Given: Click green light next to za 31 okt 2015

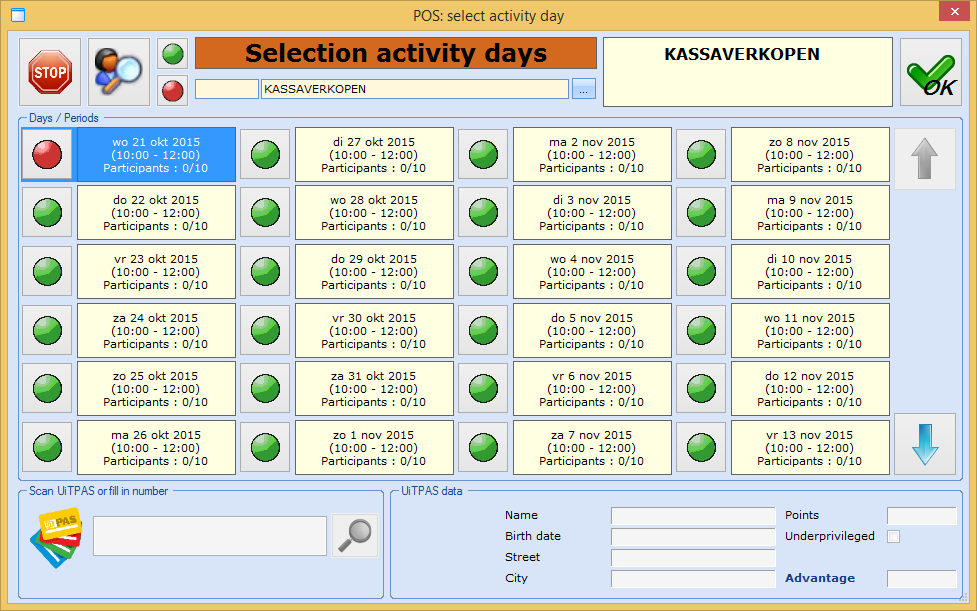Looking at the screenshot, I should pyautogui.click(x=265, y=389).
